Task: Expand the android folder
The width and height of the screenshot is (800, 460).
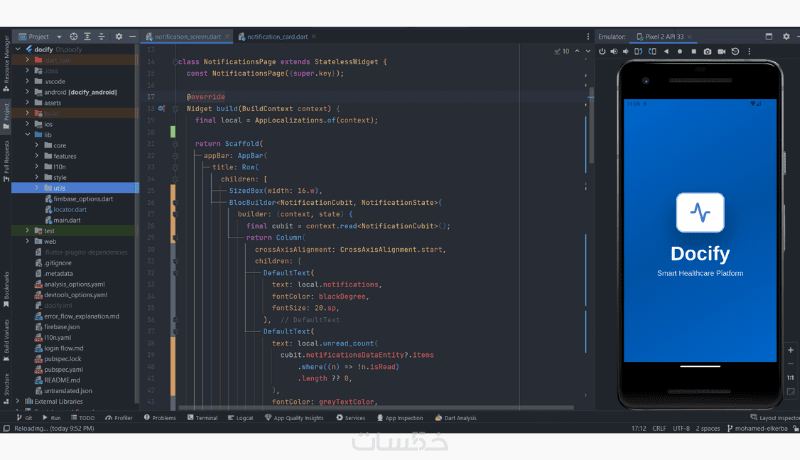Action: point(28,92)
